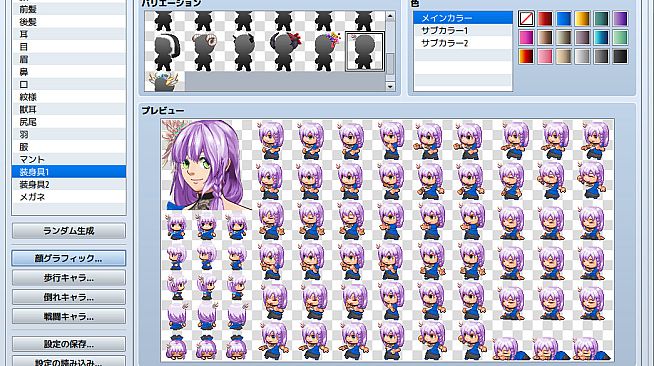Viewport: 654px width, 366px height.
Task: Select the 後髪 parts category
Action: coord(69,22)
